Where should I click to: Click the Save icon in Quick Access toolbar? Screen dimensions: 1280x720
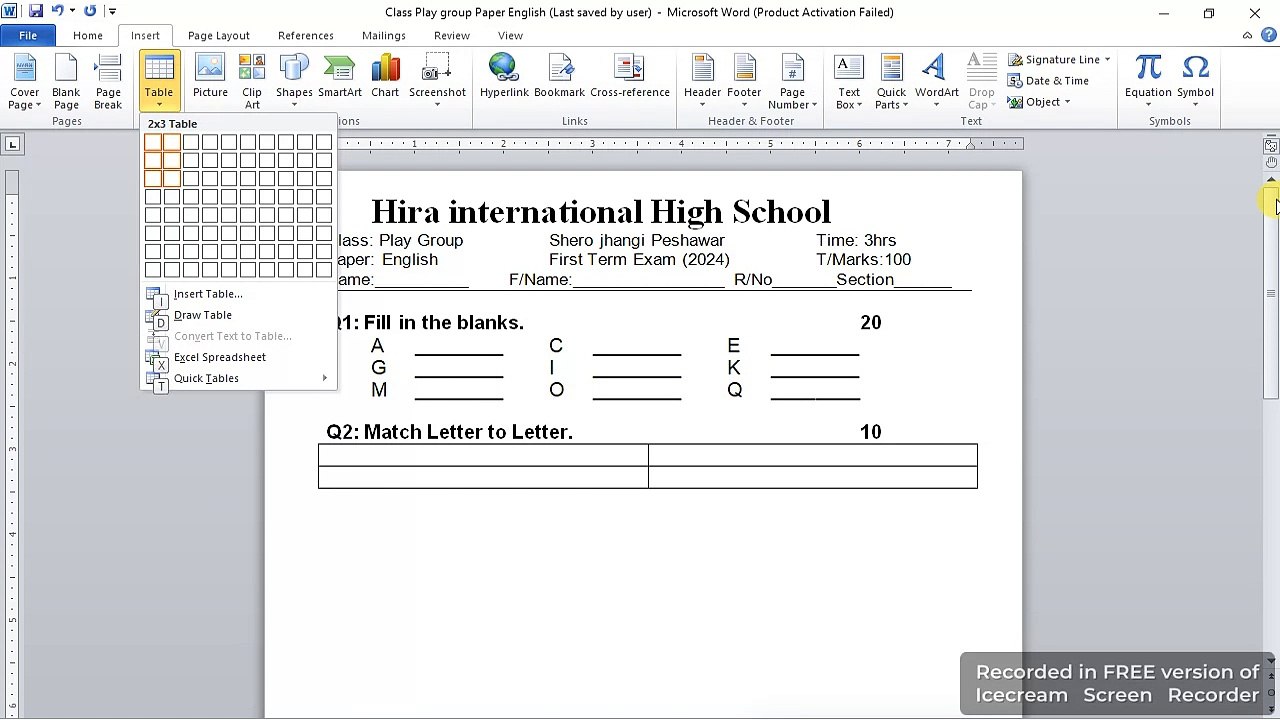pyautogui.click(x=36, y=12)
